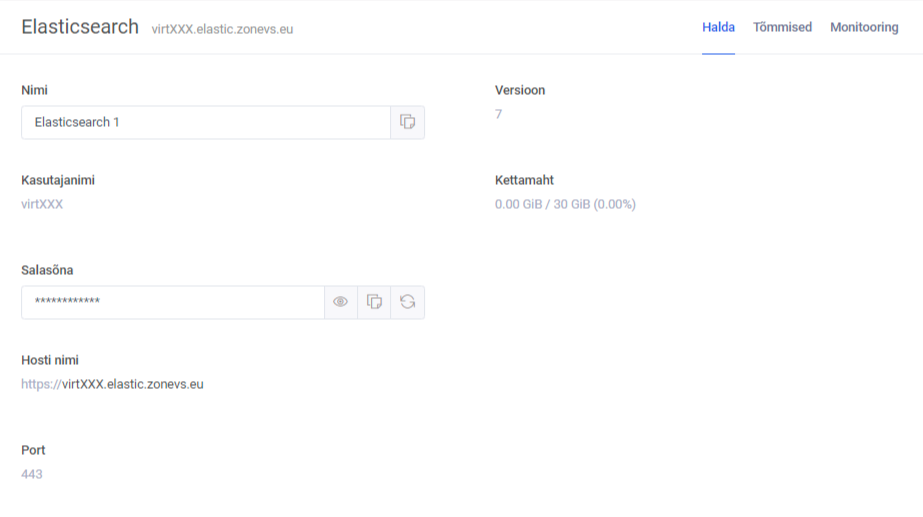This screenshot has height=517, width=923.
Task: Go to the Monitooring tab
Action: 864,27
